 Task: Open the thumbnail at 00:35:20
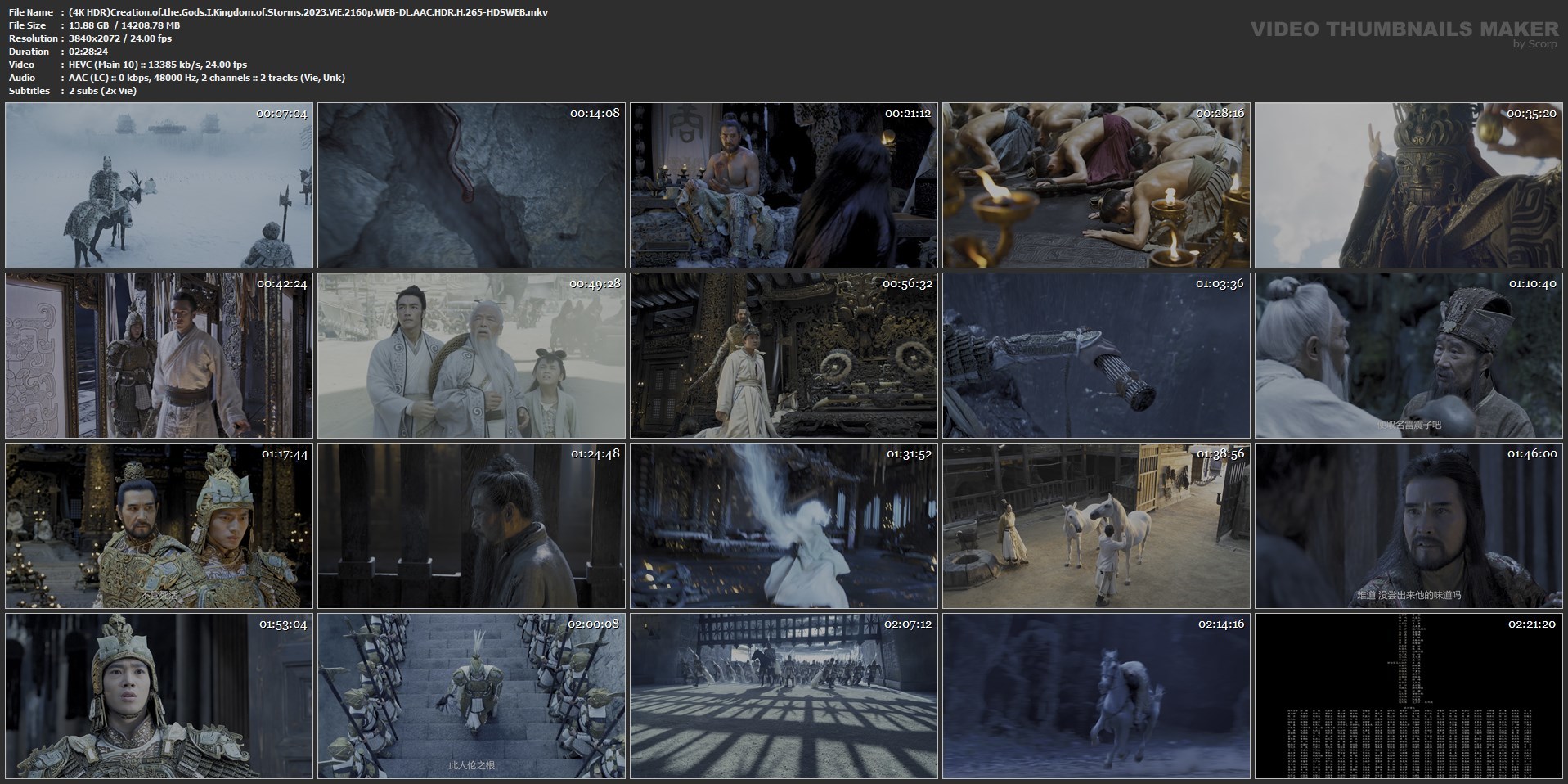pyautogui.click(x=1409, y=185)
